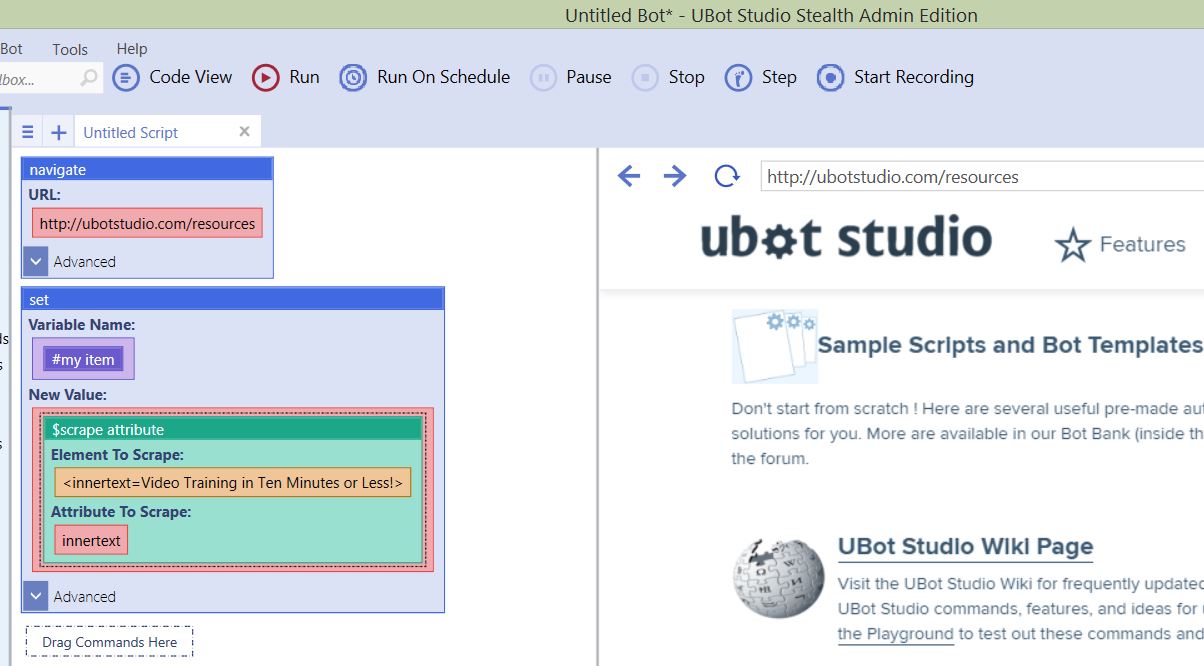Image resolution: width=1204 pixels, height=666 pixels.
Task: Click the Features star icon
Action: click(x=1073, y=245)
